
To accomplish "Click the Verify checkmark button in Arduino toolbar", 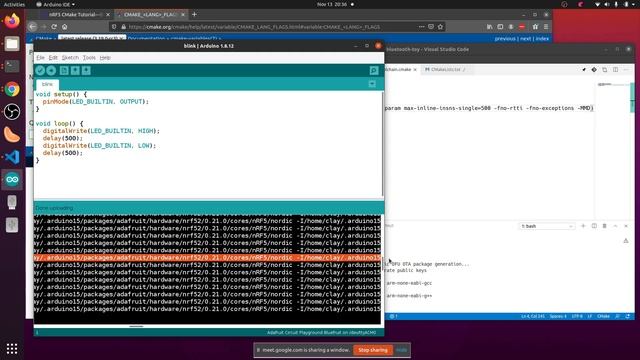I will click(40, 71).
